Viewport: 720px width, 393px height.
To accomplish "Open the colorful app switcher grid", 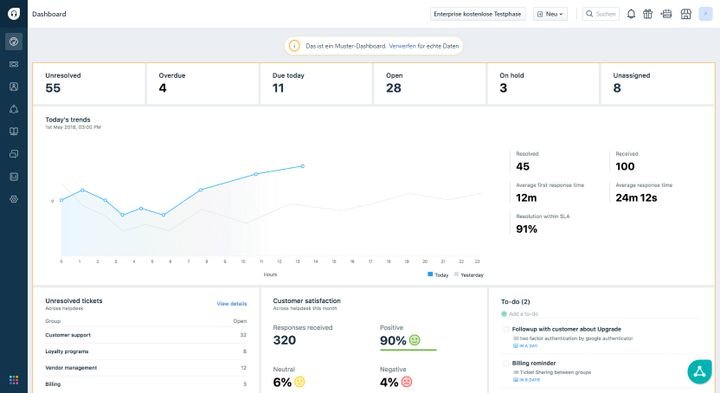I will pyautogui.click(x=14, y=380).
